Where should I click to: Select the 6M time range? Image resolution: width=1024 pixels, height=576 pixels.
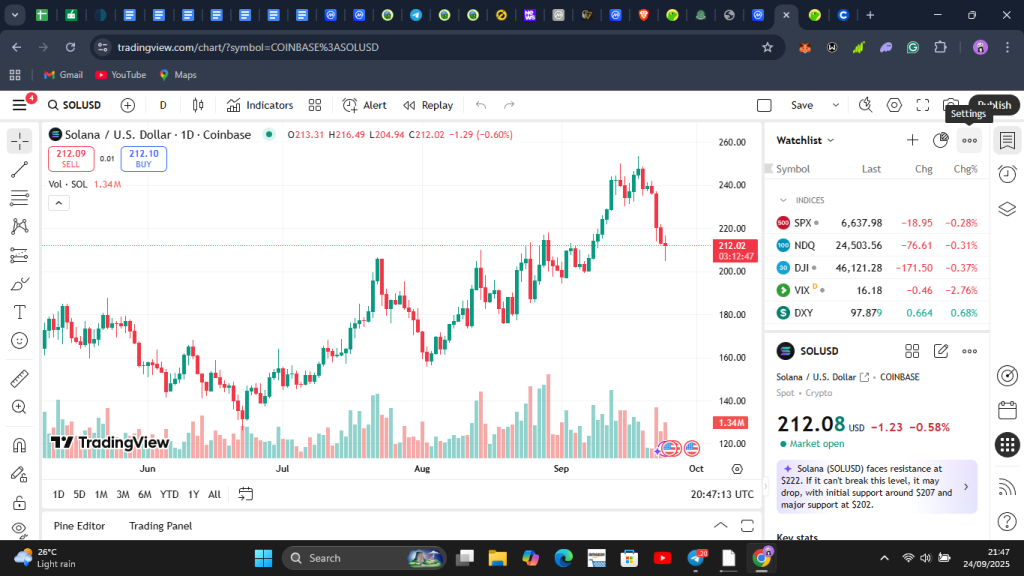click(x=145, y=494)
